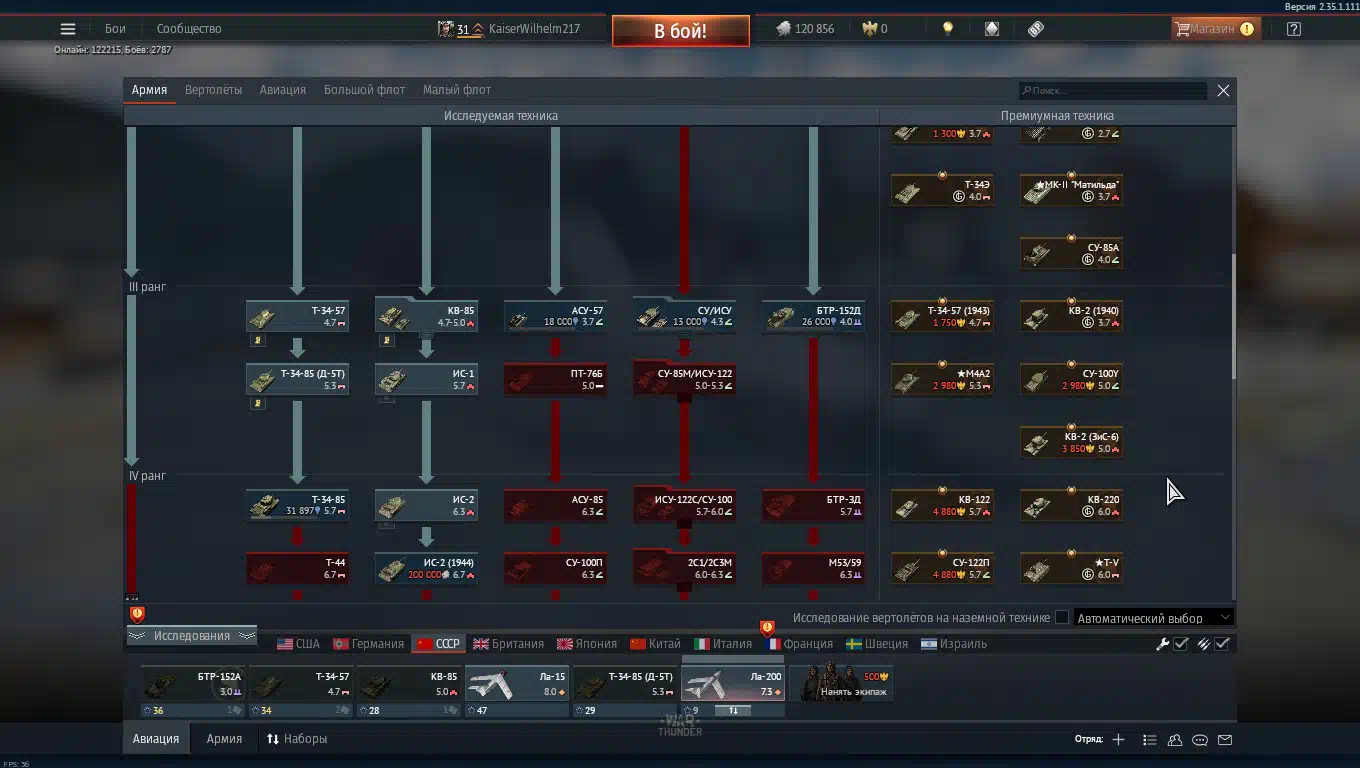Click the Поиск search input field
Viewport: 1360px width, 768px height.
[x=1113, y=91]
